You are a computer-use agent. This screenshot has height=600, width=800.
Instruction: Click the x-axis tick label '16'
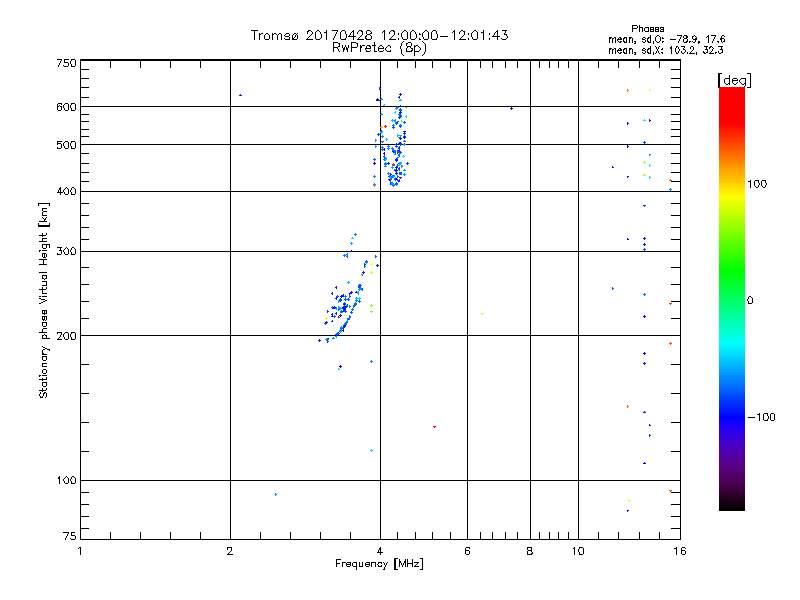pos(680,551)
